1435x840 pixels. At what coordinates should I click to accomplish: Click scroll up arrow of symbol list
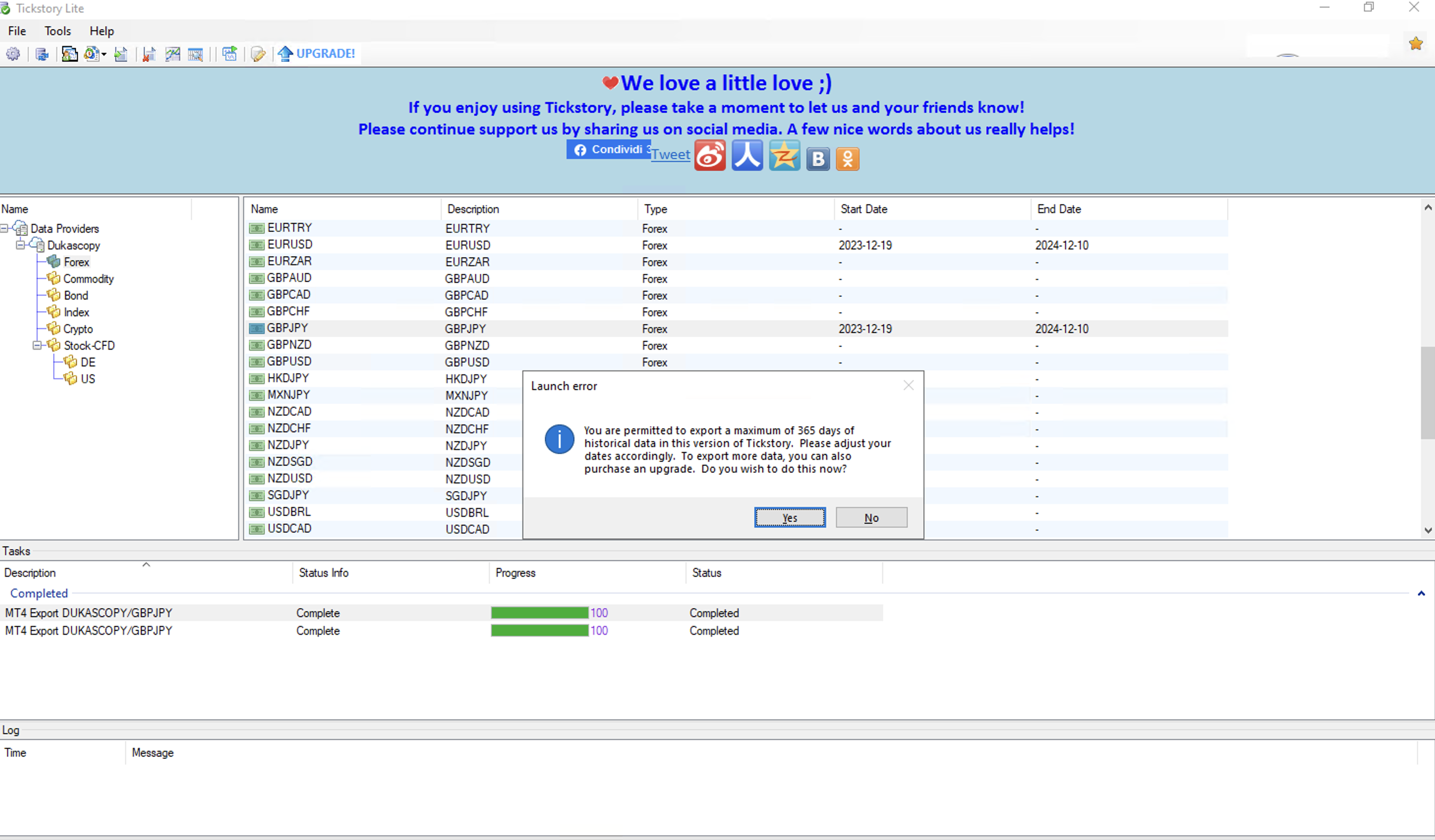(x=1428, y=208)
